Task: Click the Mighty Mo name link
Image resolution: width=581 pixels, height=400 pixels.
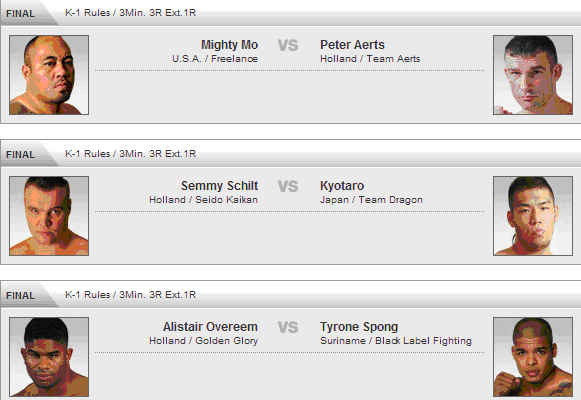Action: click(229, 45)
